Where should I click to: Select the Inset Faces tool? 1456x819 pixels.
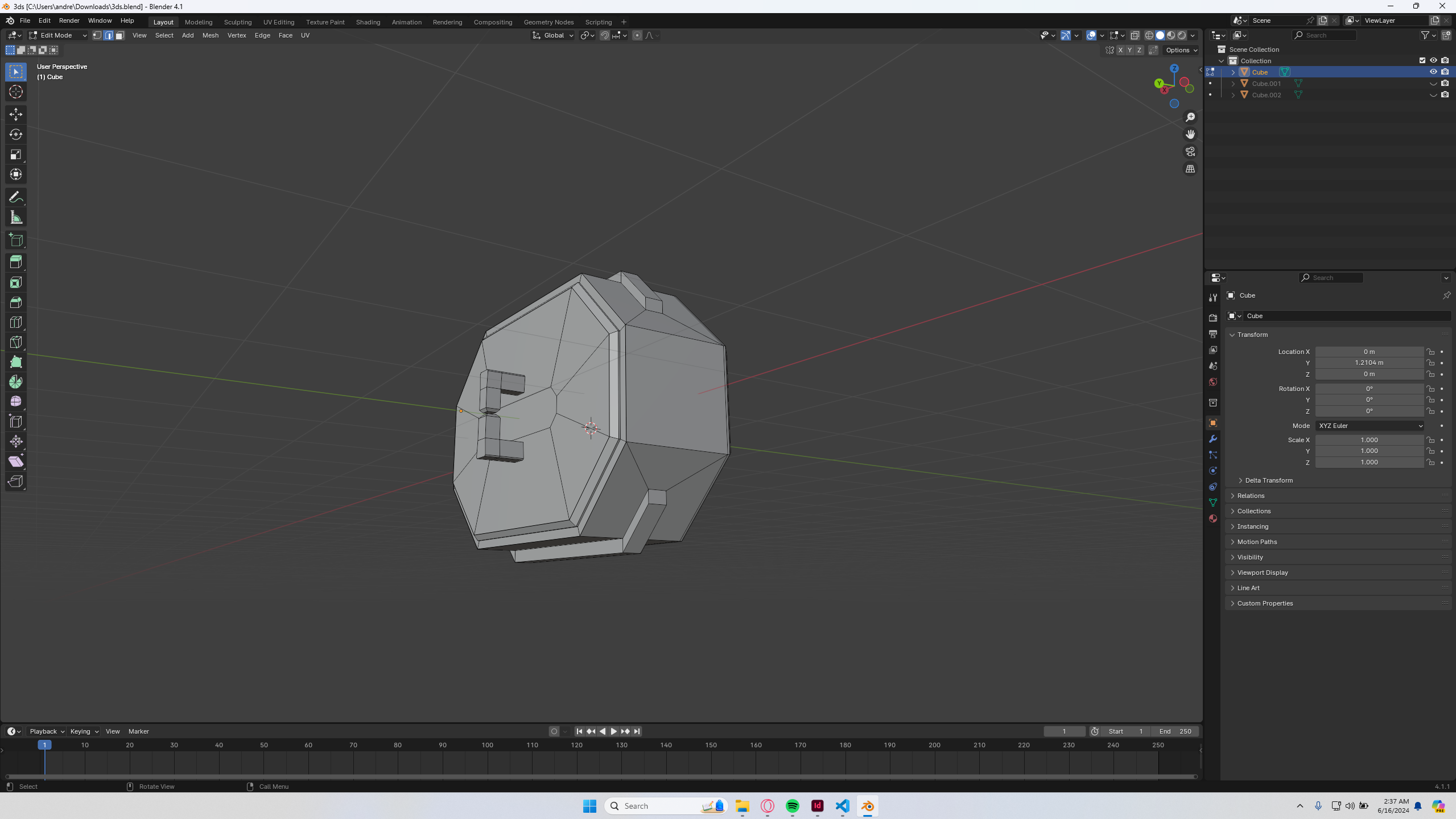click(16, 282)
